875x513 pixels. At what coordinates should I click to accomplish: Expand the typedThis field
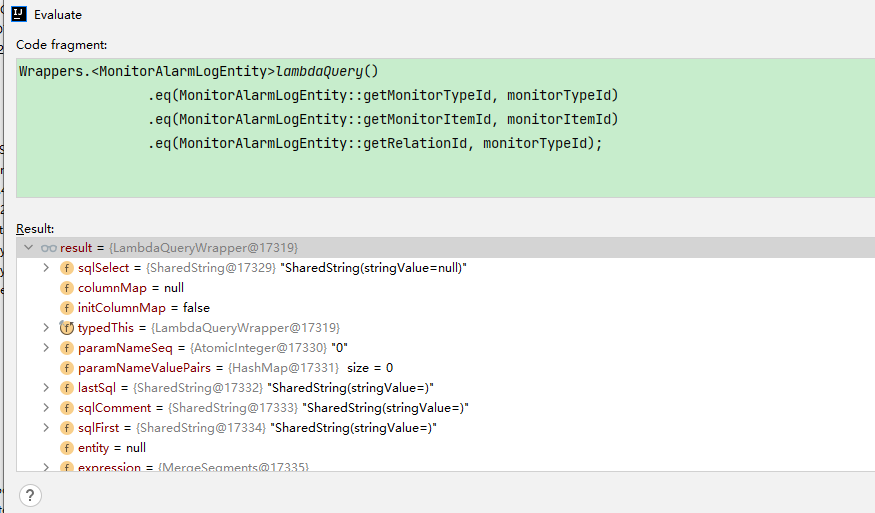[x=46, y=328]
